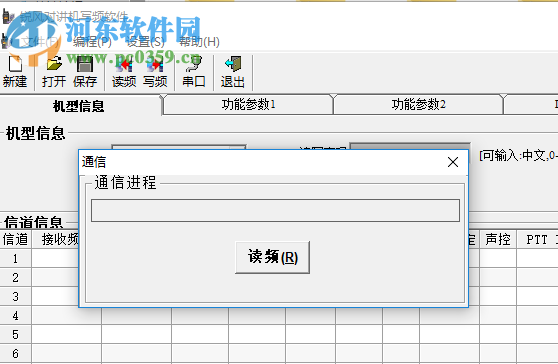Image resolution: width=558 pixels, height=364 pixels.
Task: Open the 串口 serial port settings icon
Action: pyautogui.click(x=194, y=72)
